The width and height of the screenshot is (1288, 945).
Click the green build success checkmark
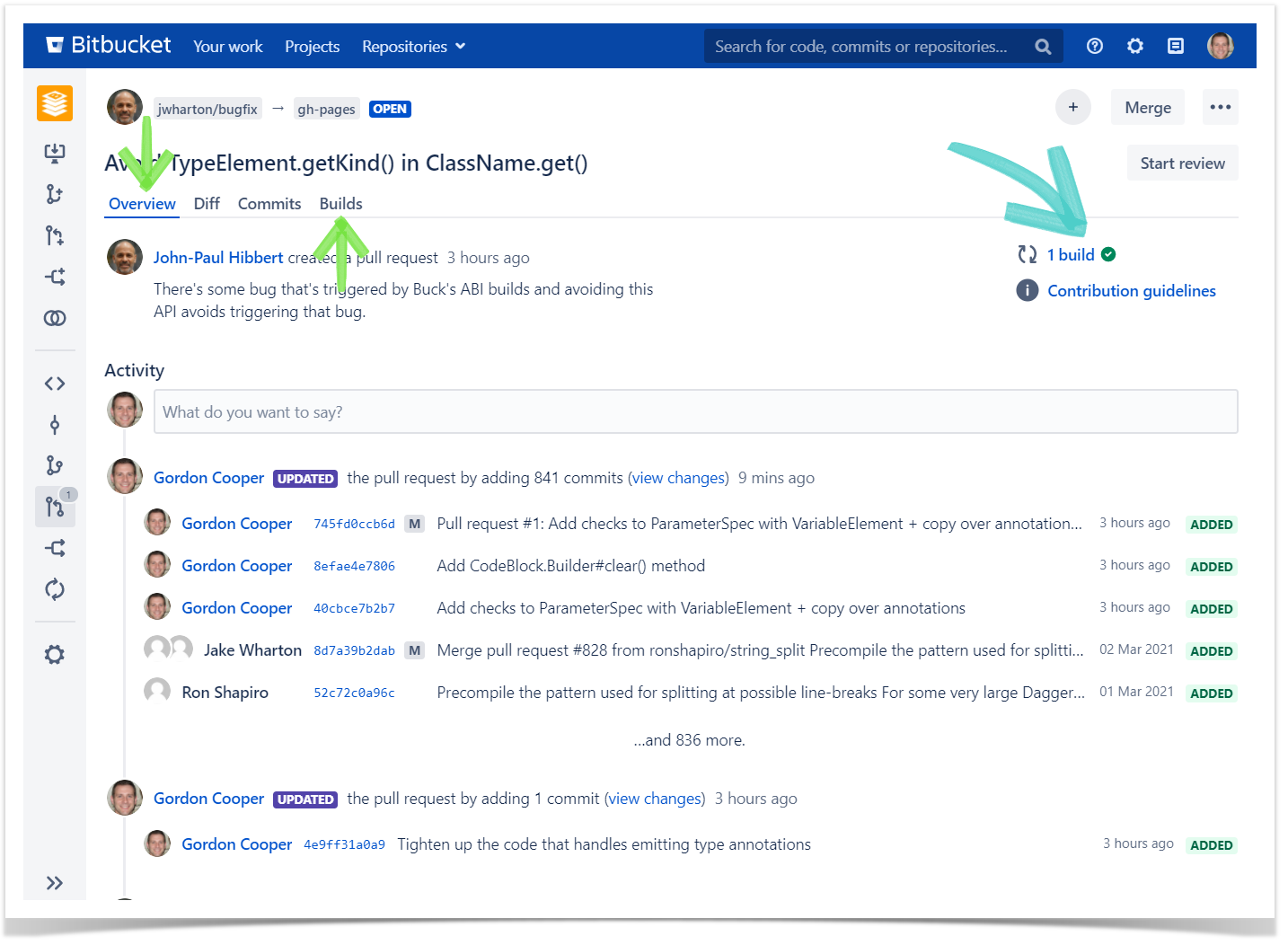1108,254
